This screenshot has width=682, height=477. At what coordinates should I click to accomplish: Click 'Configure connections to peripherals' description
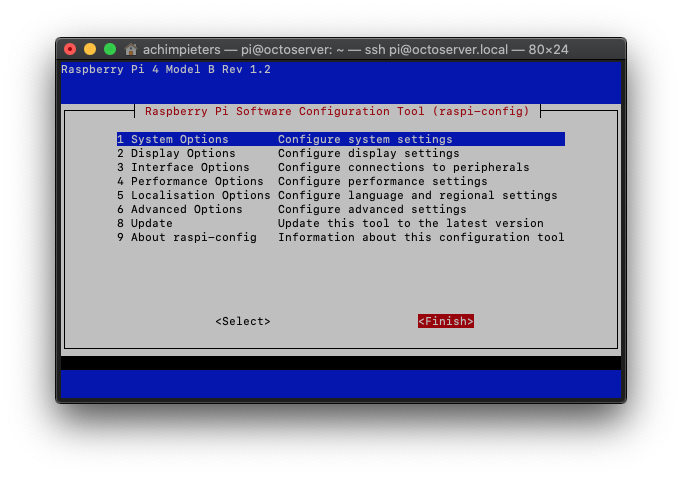404,167
